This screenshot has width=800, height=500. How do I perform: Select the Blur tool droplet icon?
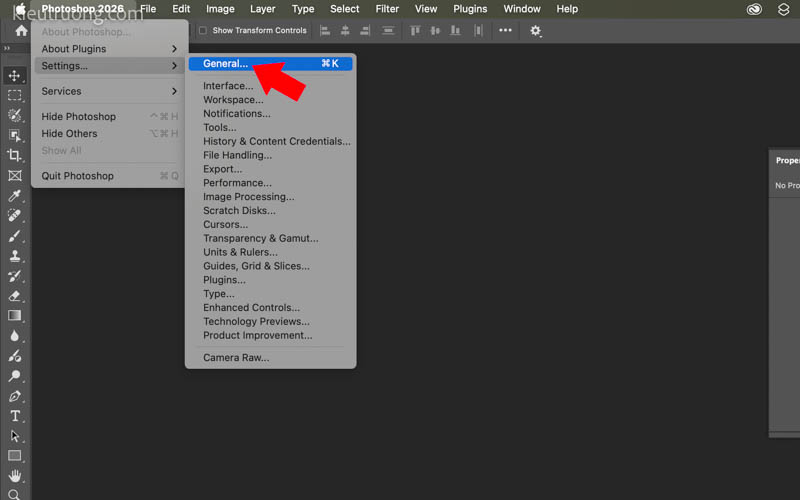pos(14,336)
